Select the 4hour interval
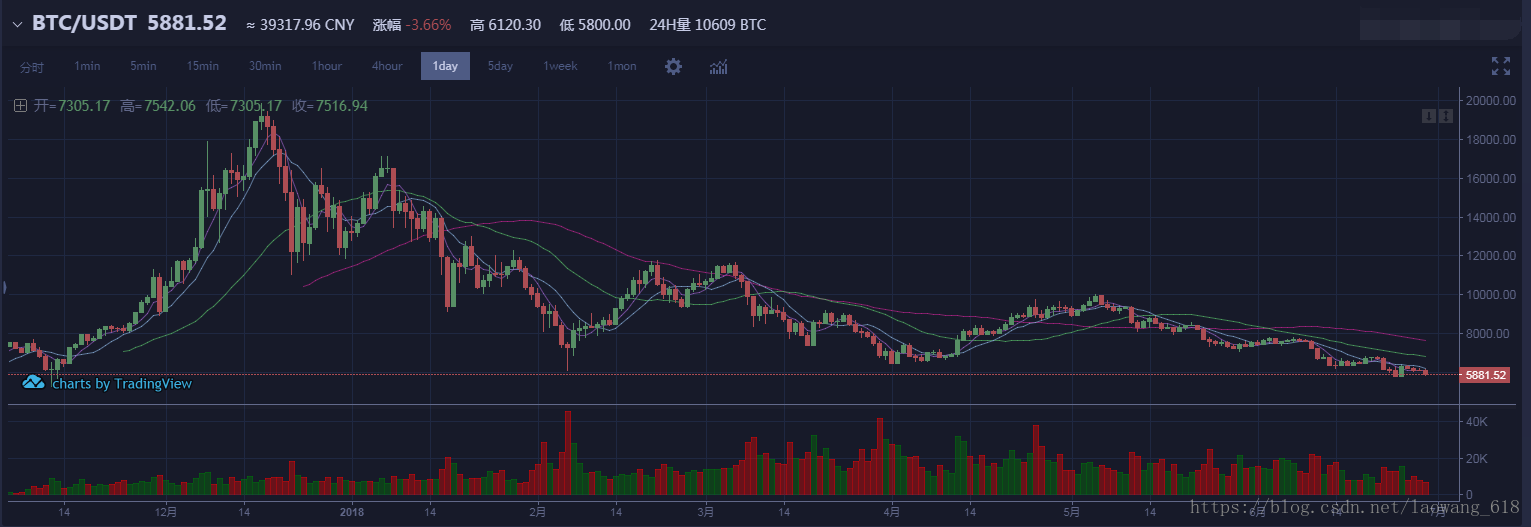 pos(387,66)
